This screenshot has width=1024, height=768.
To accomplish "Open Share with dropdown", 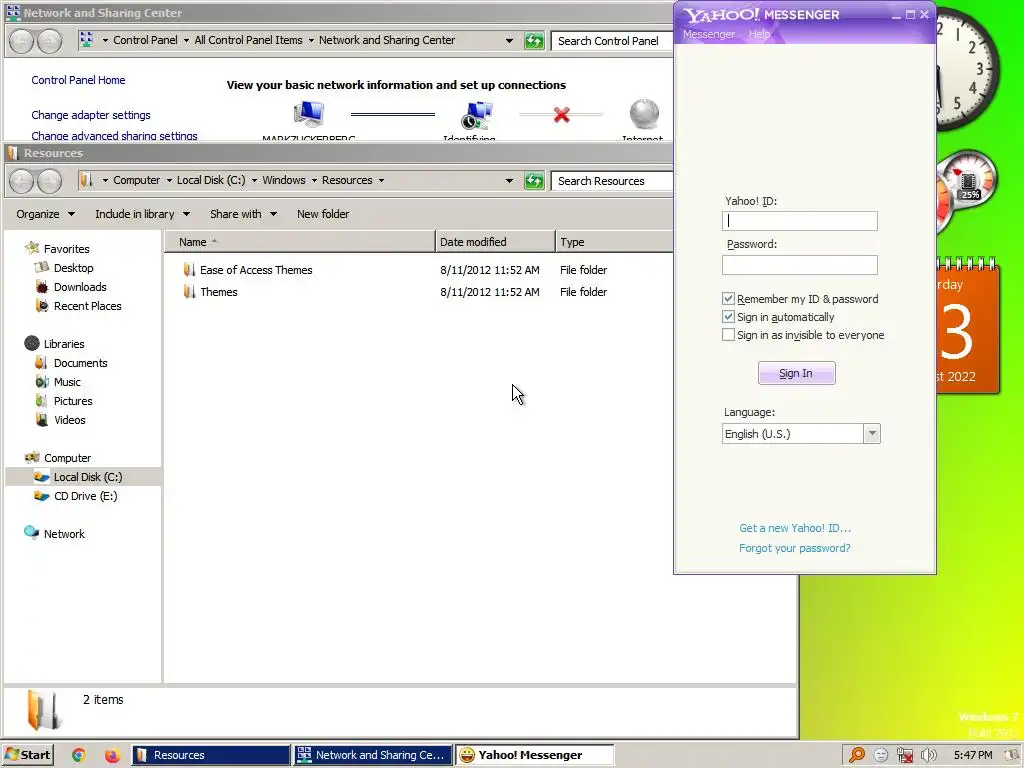I will click(x=243, y=214).
